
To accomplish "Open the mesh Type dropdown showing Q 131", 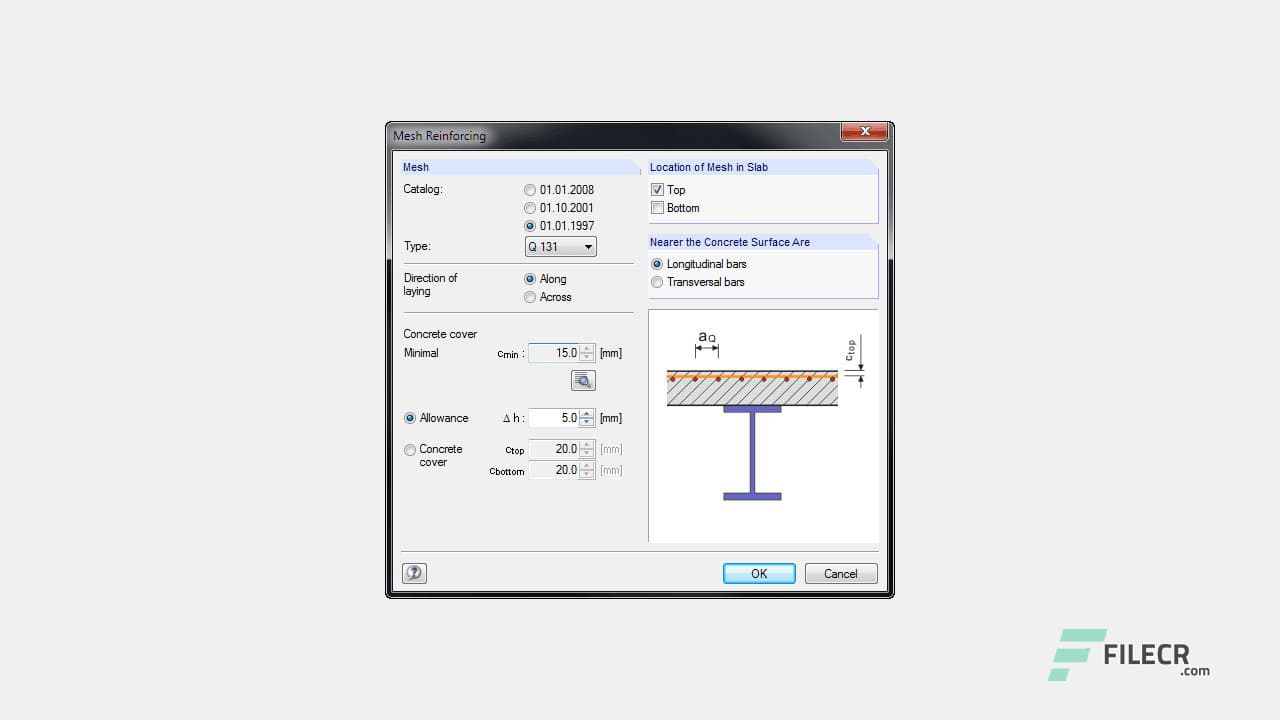I will [x=588, y=247].
